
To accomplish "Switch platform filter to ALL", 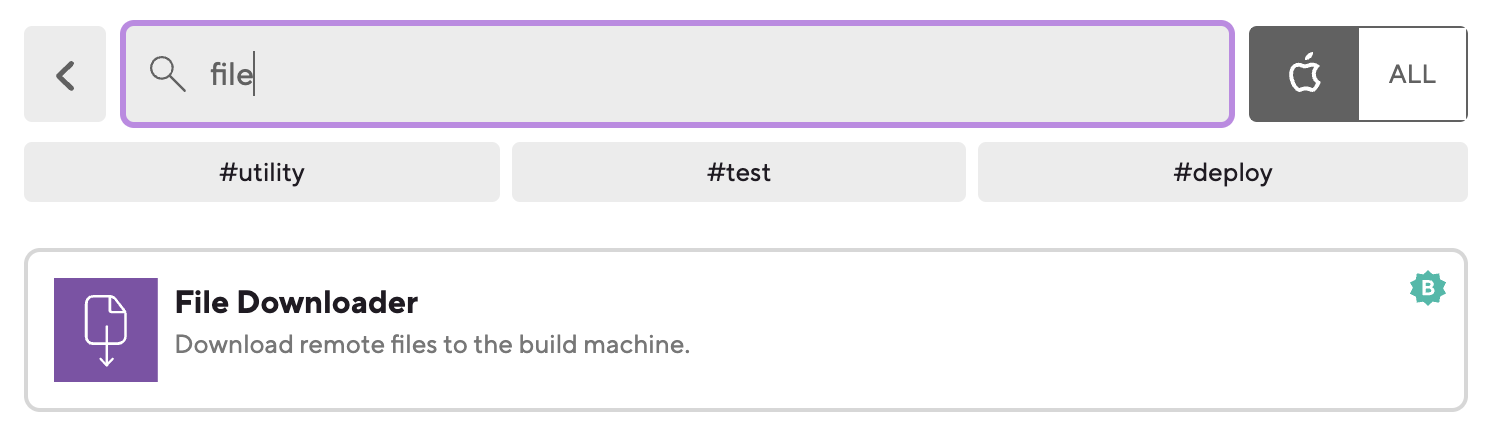I will (x=1412, y=75).
